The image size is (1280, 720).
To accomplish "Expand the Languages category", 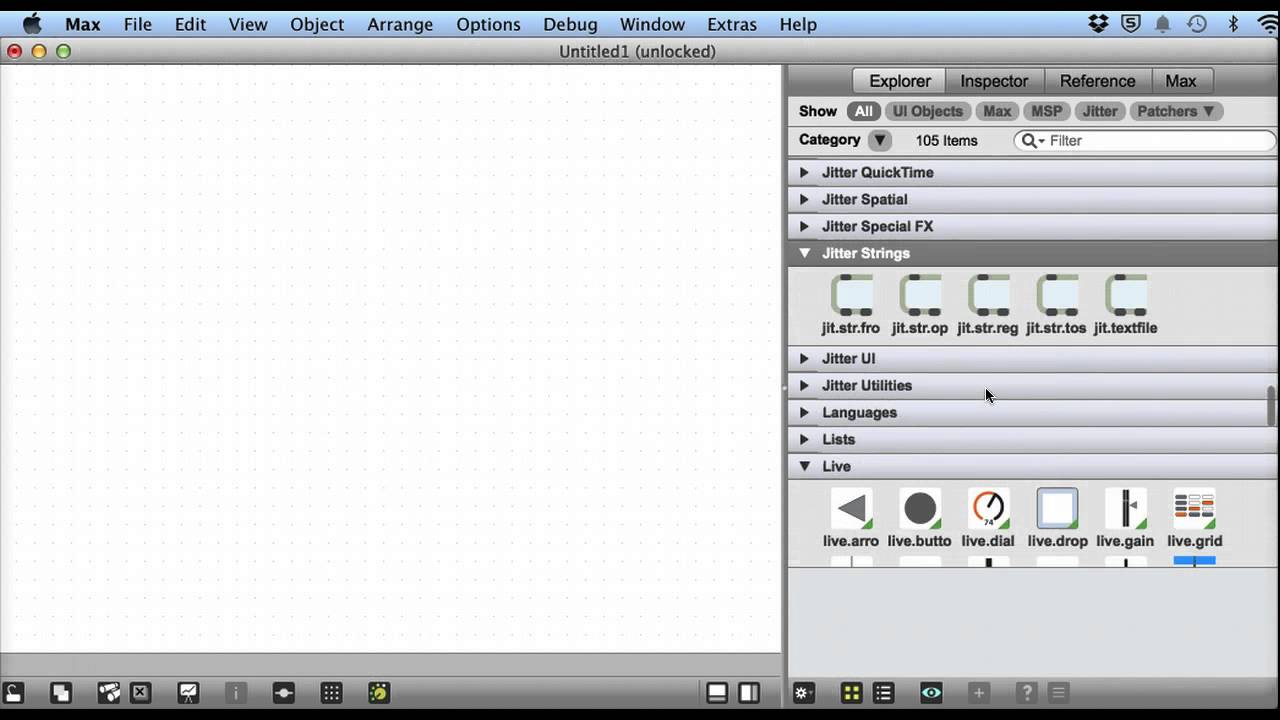I will pos(804,412).
